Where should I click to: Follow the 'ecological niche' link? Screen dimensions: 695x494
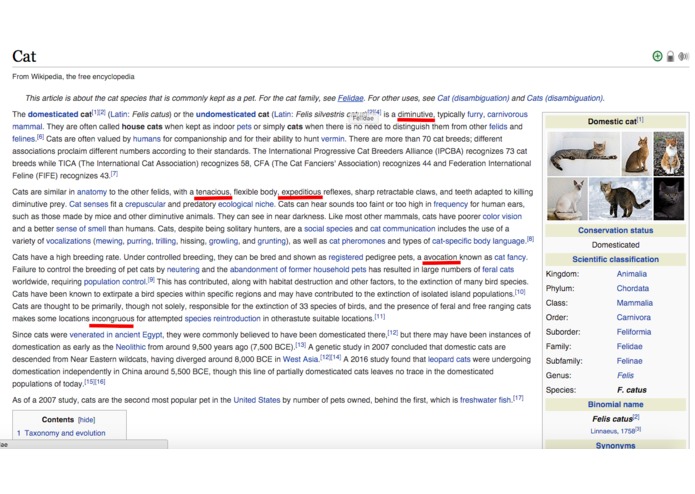(246, 204)
